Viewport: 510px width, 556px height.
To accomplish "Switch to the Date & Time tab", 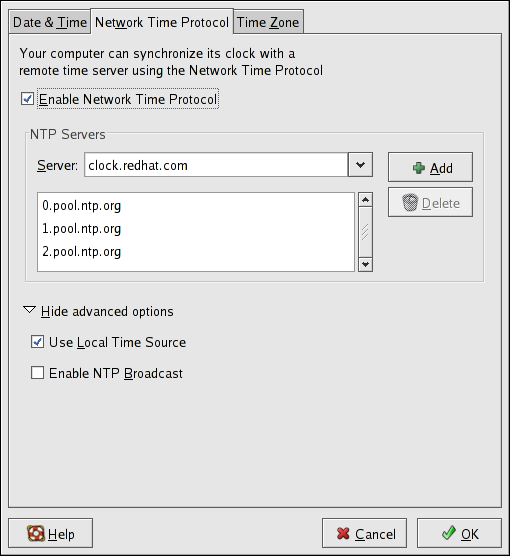I will [x=50, y=22].
